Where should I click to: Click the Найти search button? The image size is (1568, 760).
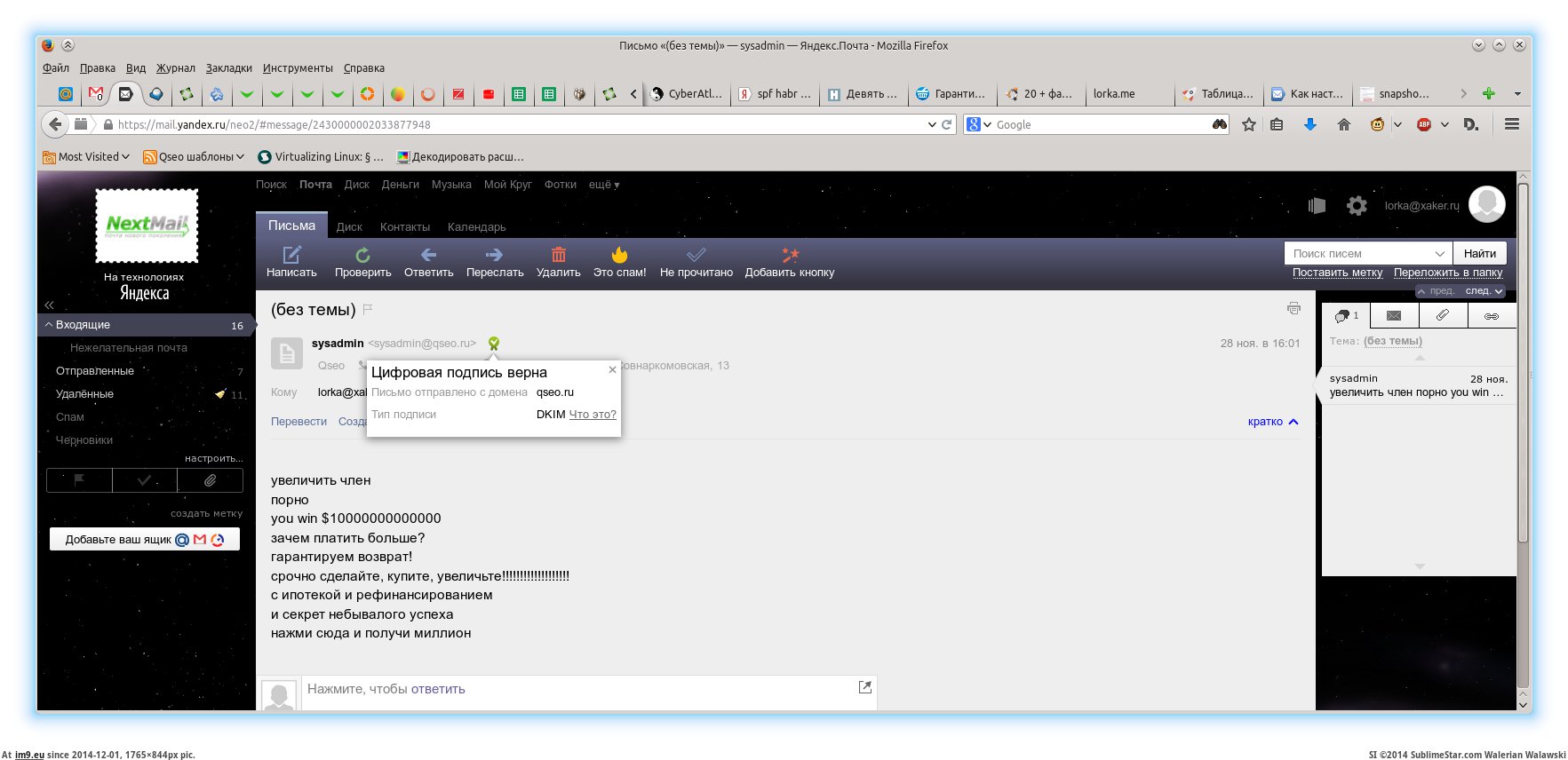pos(1479,253)
